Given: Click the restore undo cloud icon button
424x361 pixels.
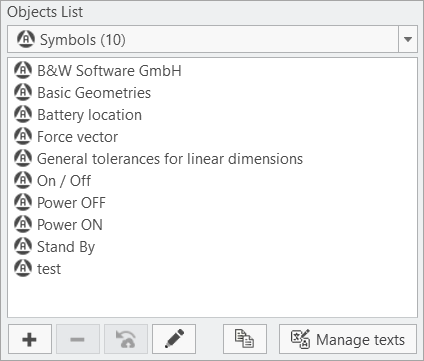Looking at the screenshot, I should (x=126, y=339).
